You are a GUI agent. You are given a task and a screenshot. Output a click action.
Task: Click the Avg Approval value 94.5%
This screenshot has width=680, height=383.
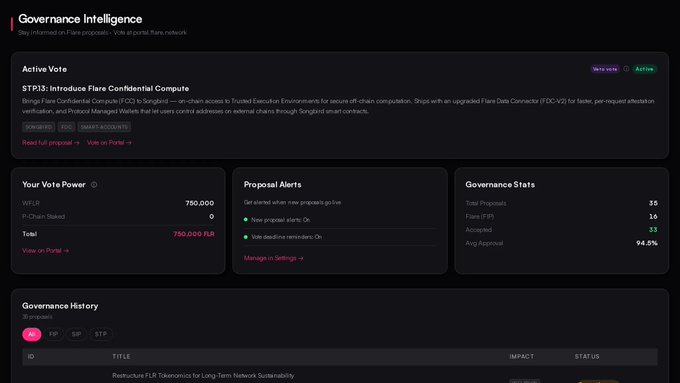pyautogui.click(x=647, y=243)
